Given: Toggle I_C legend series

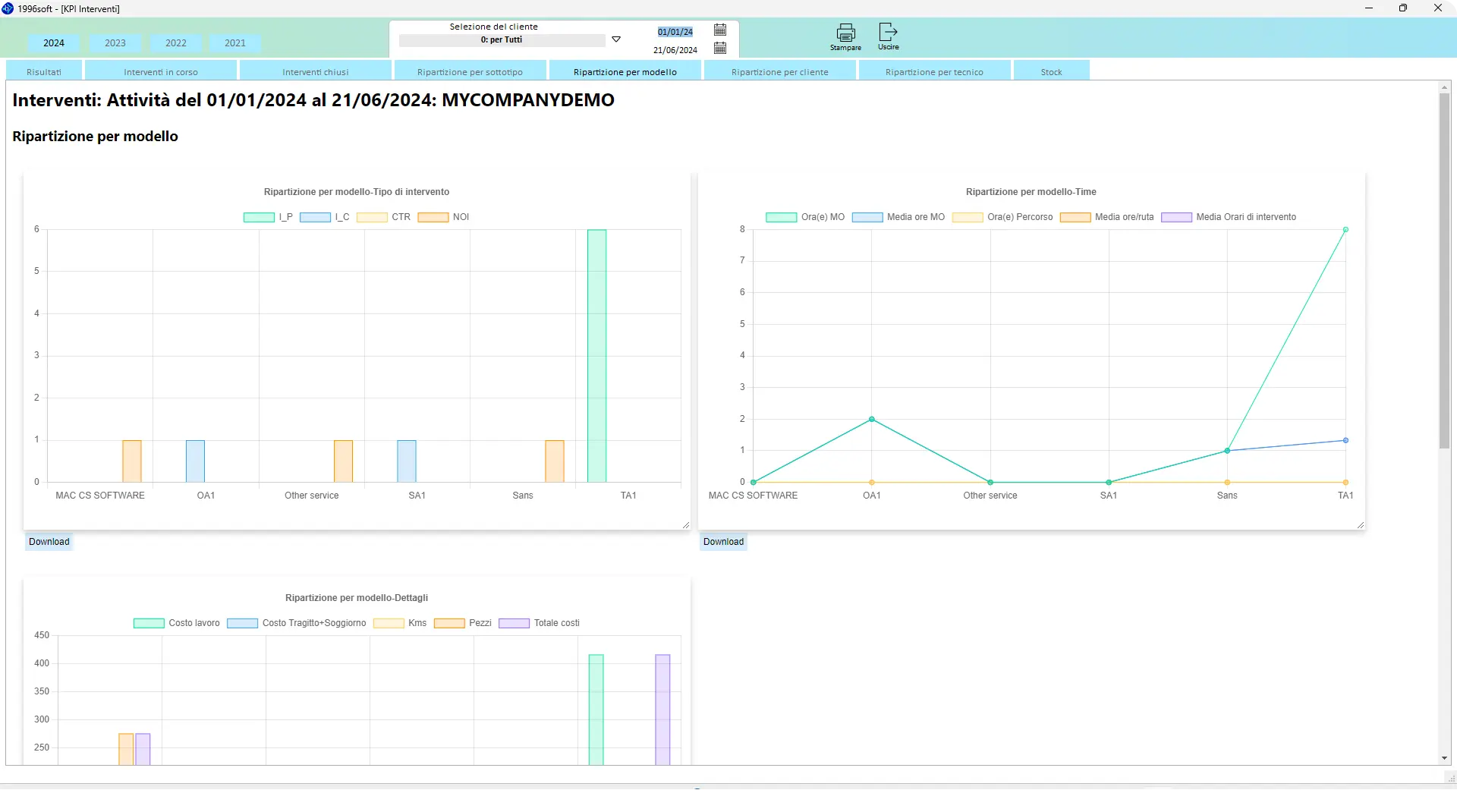Looking at the screenshot, I should (325, 217).
